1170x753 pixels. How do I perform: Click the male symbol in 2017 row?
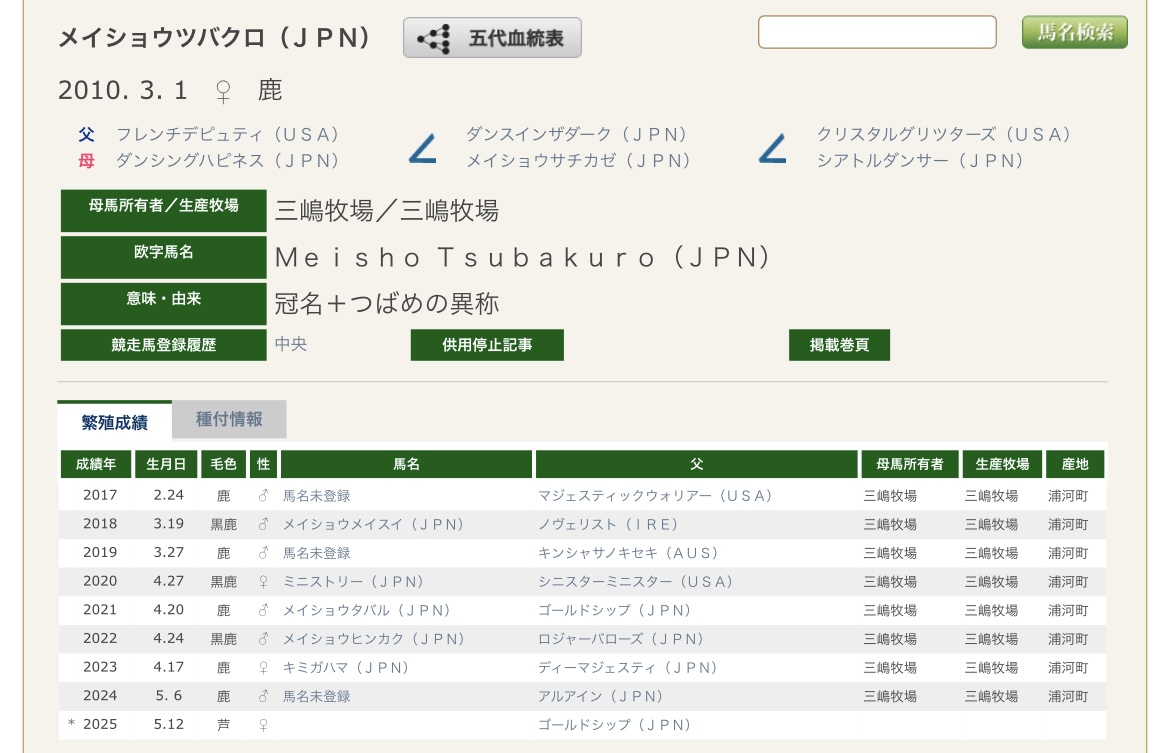(x=263, y=496)
